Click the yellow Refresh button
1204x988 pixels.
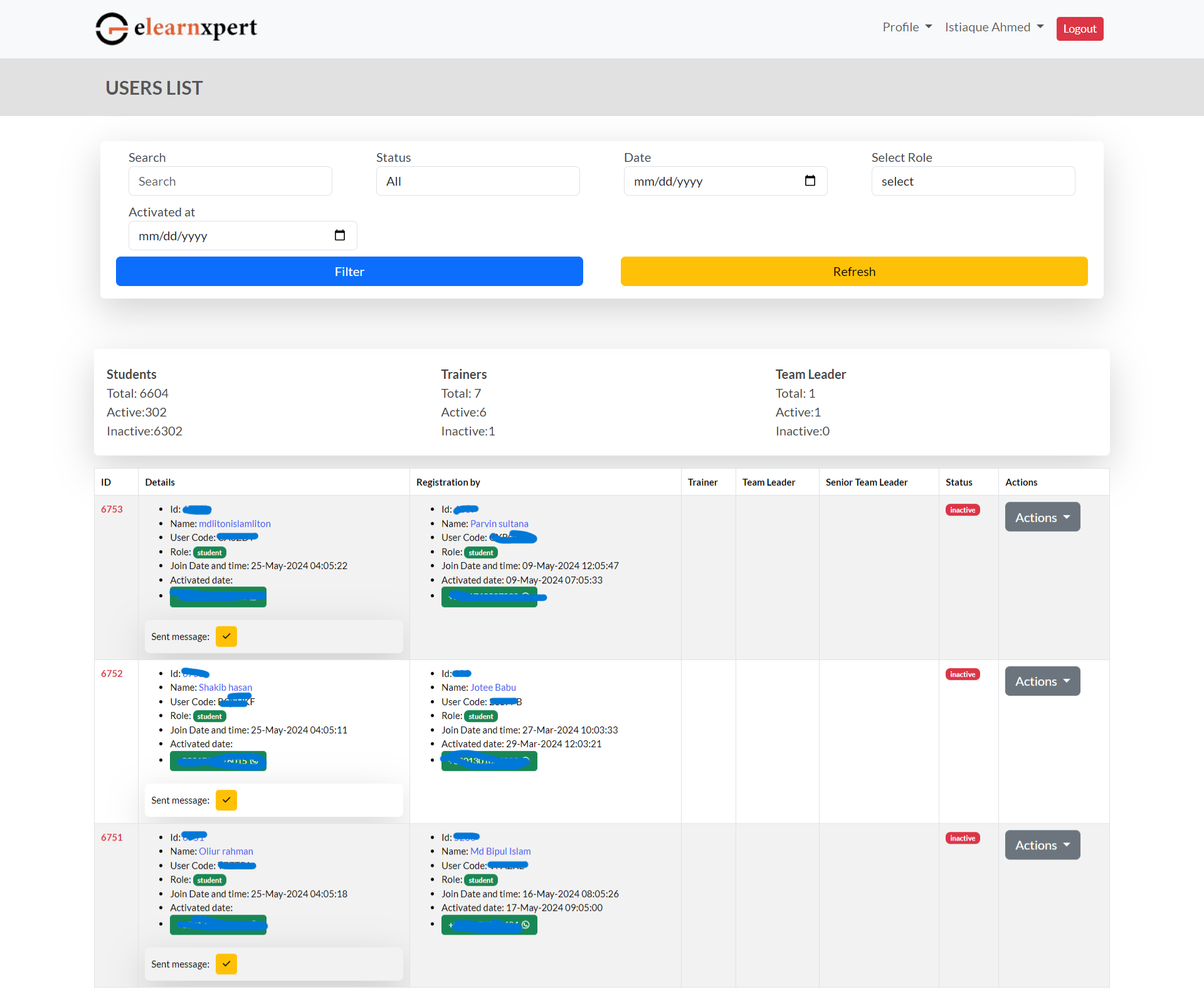(x=853, y=272)
